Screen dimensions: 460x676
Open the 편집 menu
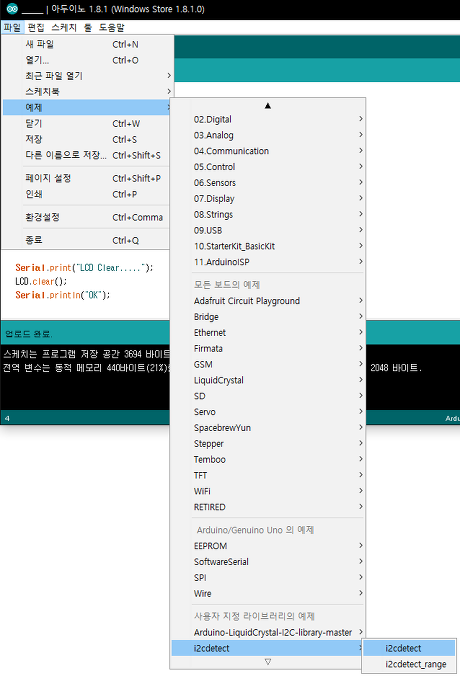[x=36, y=28]
